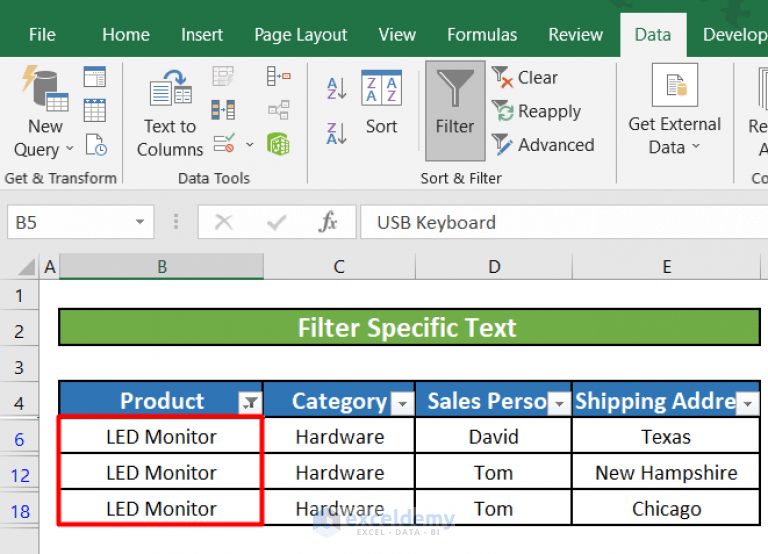The height and width of the screenshot is (554, 768).
Task: Click formula bar with USB Keyboard
Action: point(563,222)
